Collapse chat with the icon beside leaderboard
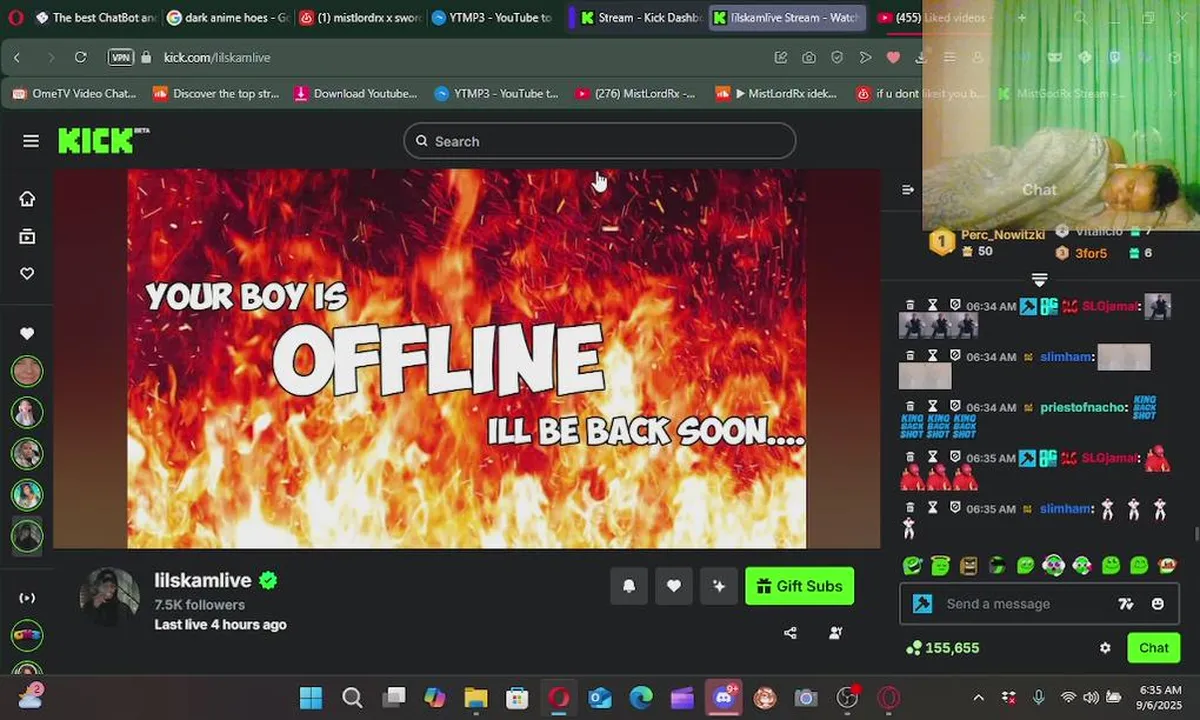This screenshot has width=1200, height=720. pyautogui.click(x=908, y=189)
